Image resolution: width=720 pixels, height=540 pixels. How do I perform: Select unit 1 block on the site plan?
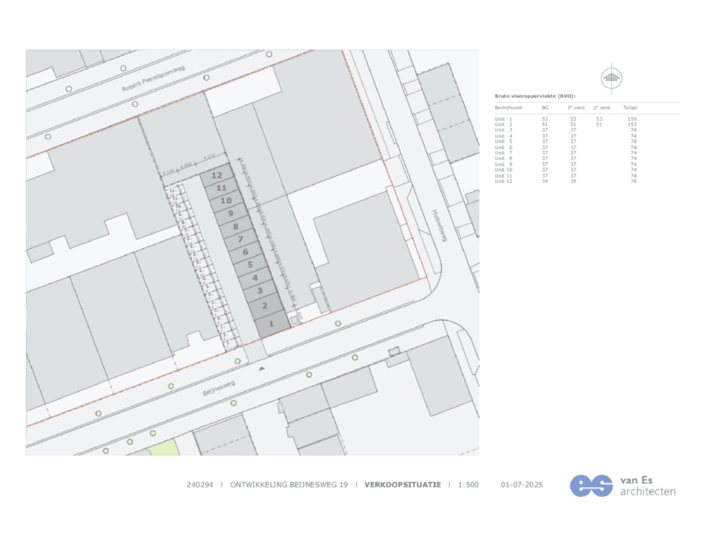(x=272, y=324)
